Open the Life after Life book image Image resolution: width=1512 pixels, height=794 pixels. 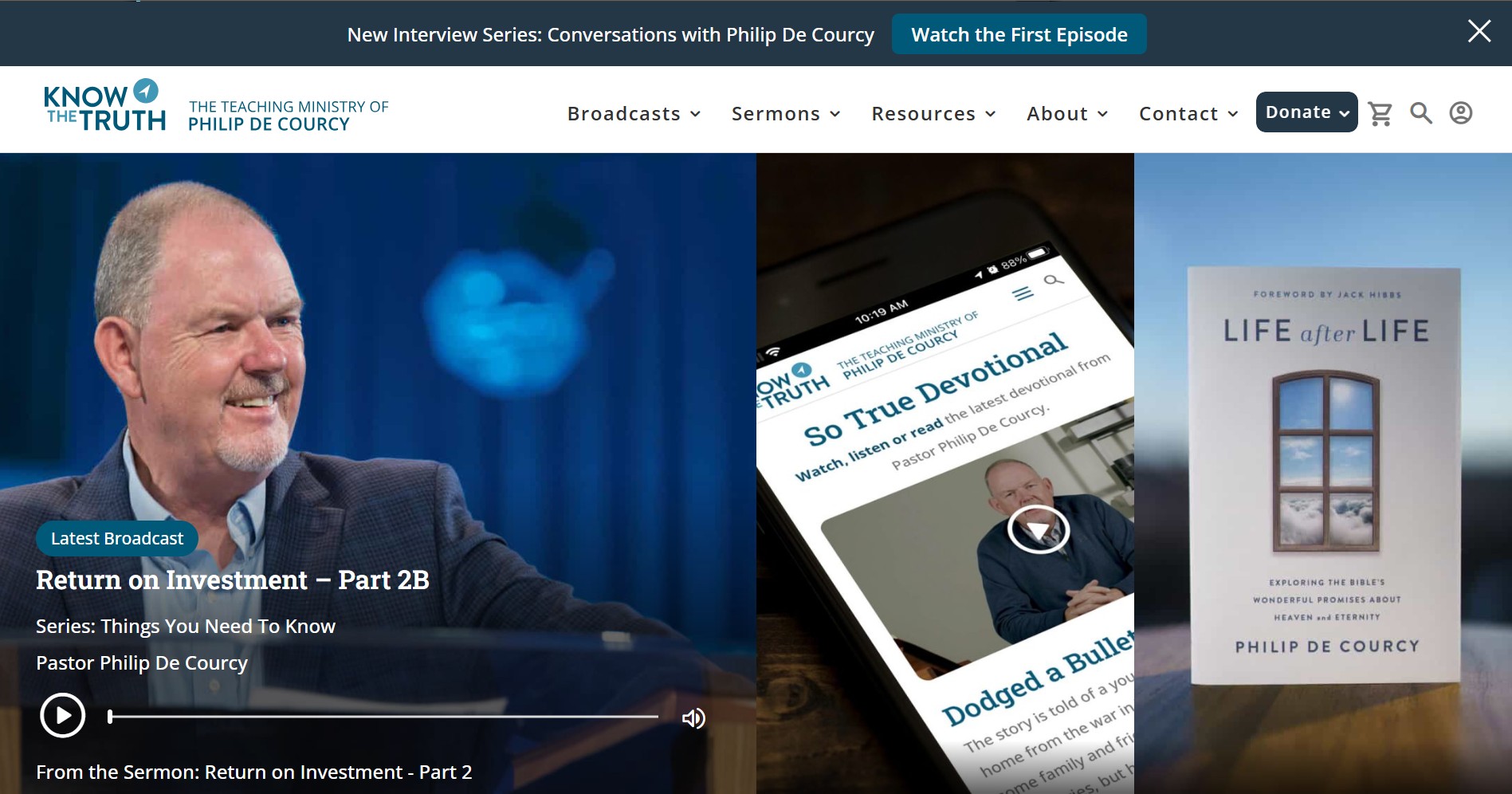pyautogui.click(x=1325, y=475)
